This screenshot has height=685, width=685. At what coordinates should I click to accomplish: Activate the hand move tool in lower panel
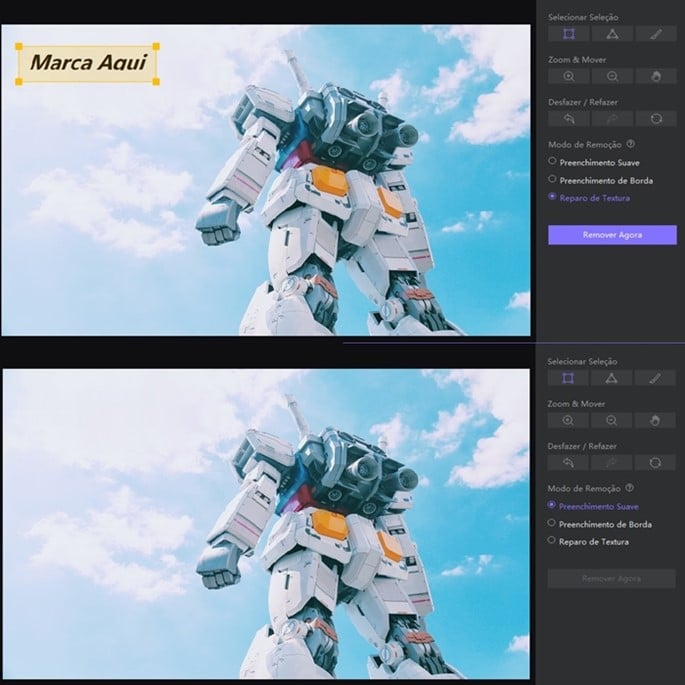tap(656, 421)
